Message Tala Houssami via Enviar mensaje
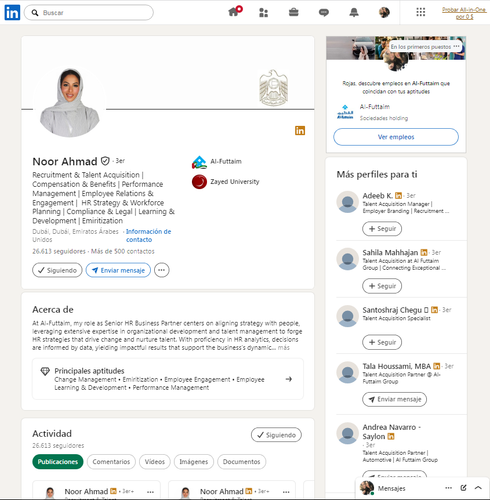Screen dimensions: 490x500 (x=395, y=399)
